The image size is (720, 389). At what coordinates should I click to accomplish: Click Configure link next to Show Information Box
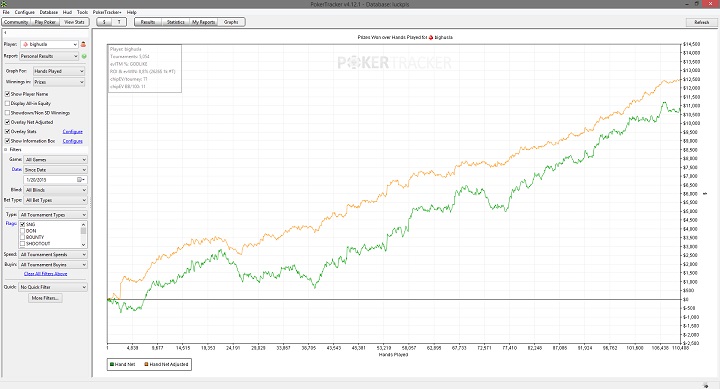pyautogui.click(x=73, y=141)
